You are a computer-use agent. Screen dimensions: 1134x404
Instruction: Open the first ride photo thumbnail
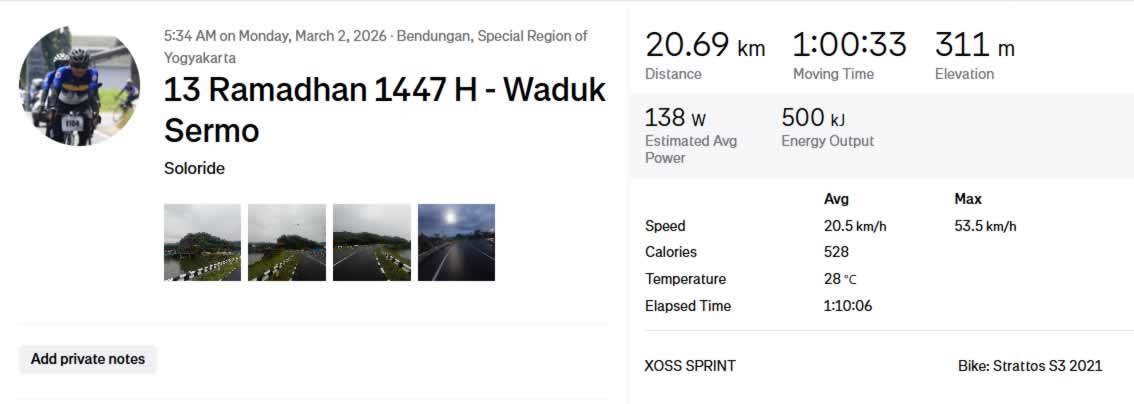[202, 242]
